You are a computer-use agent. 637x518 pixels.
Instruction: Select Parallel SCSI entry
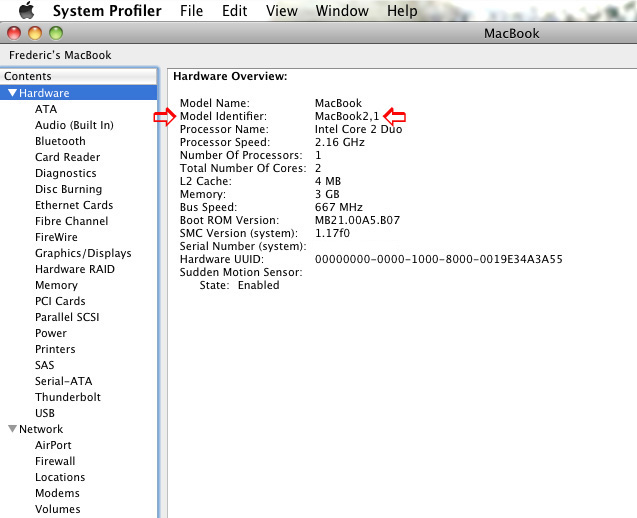(x=67, y=317)
